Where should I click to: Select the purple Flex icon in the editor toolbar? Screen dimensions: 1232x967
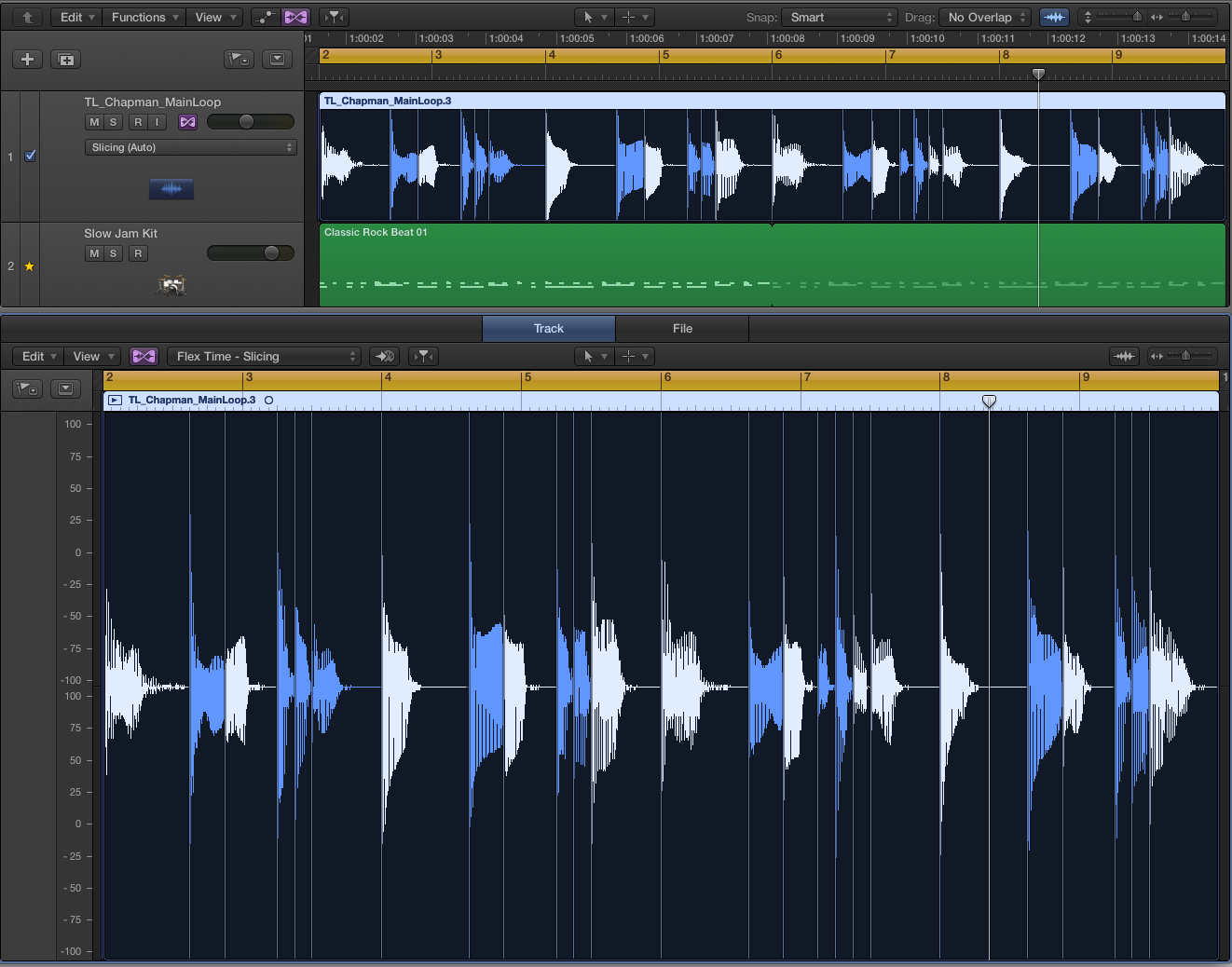144,356
